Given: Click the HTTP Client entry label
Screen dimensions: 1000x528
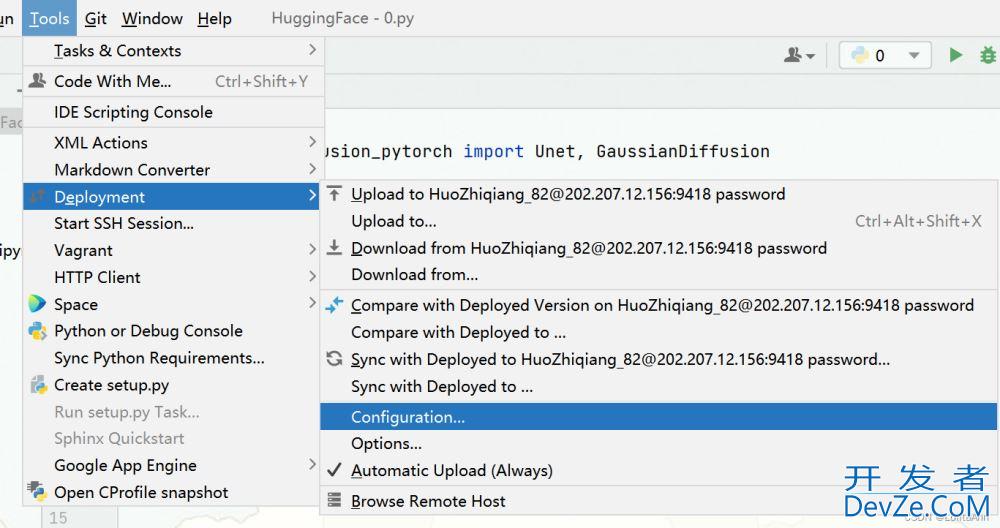Looking at the screenshot, I should tap(98, 277).
